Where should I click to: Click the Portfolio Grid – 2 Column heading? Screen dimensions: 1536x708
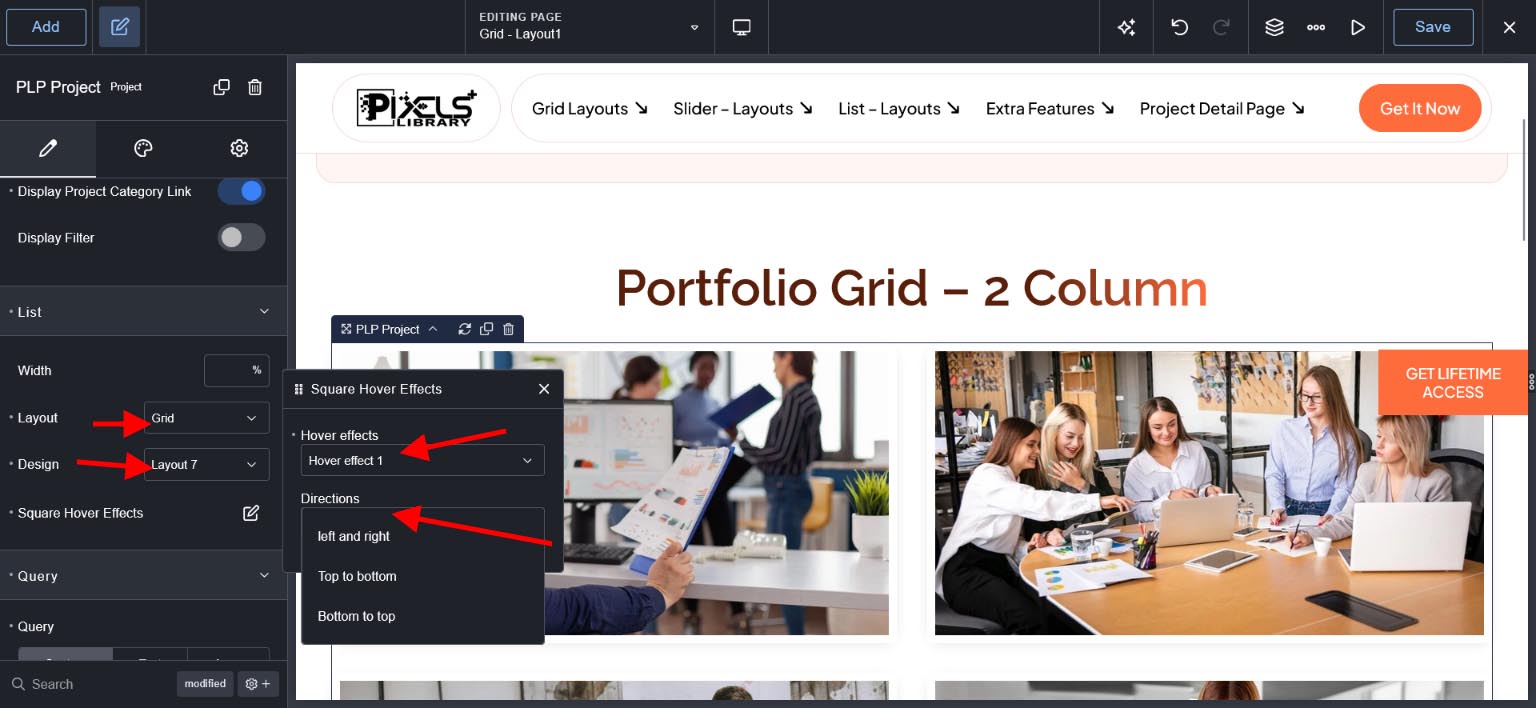[x=911, y=288]
